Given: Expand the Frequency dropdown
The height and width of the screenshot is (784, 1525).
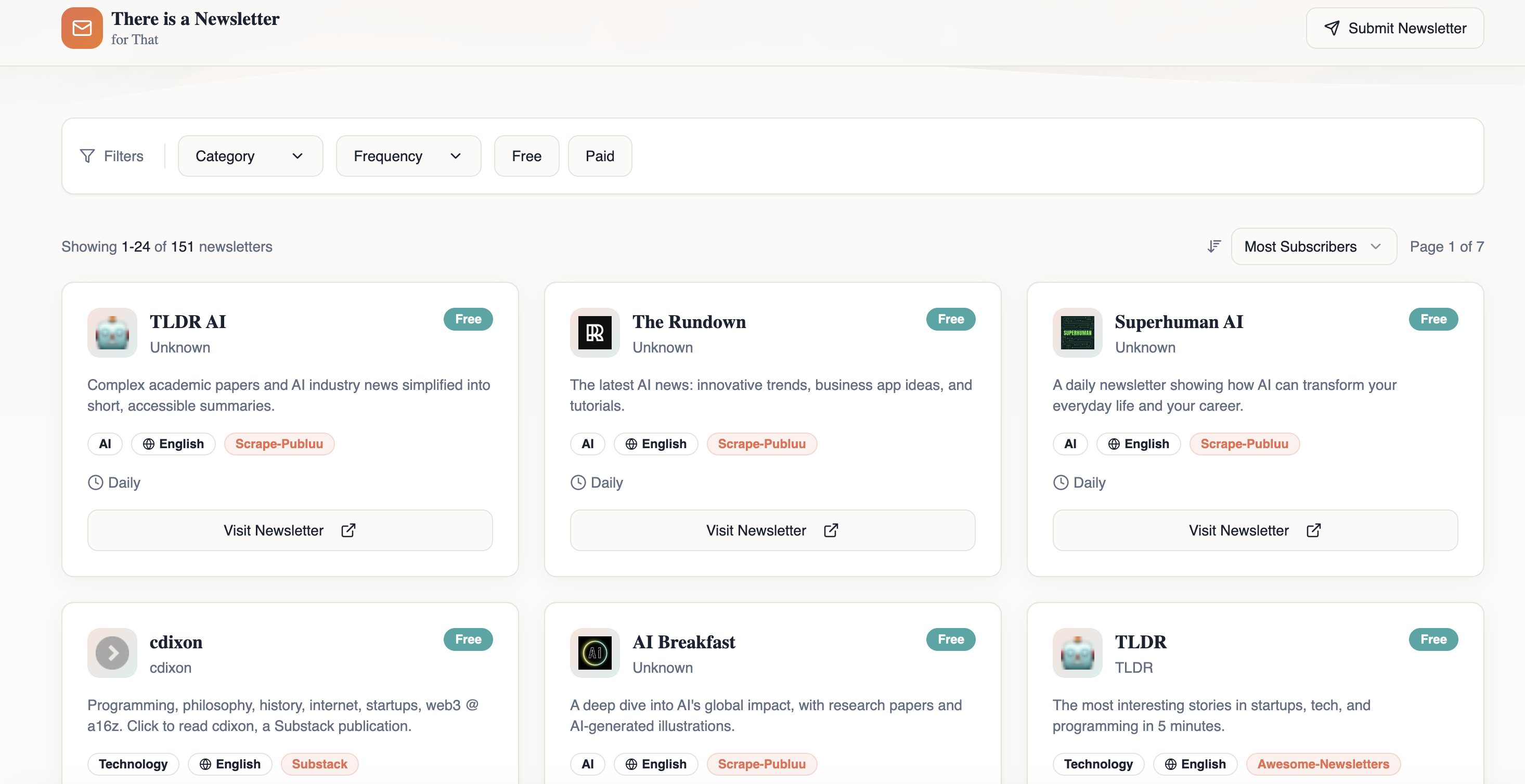Looking at the screenshot, I should pos(408,155).
